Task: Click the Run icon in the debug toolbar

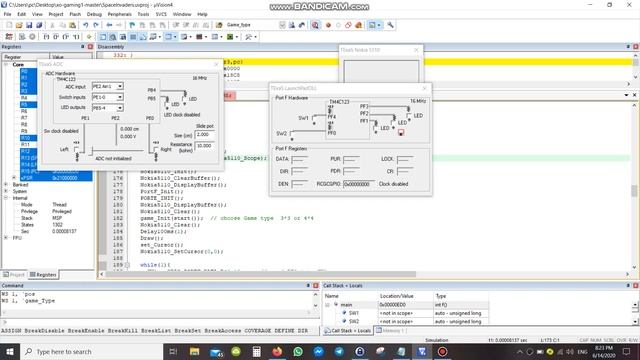Action: tap(22, 37)
